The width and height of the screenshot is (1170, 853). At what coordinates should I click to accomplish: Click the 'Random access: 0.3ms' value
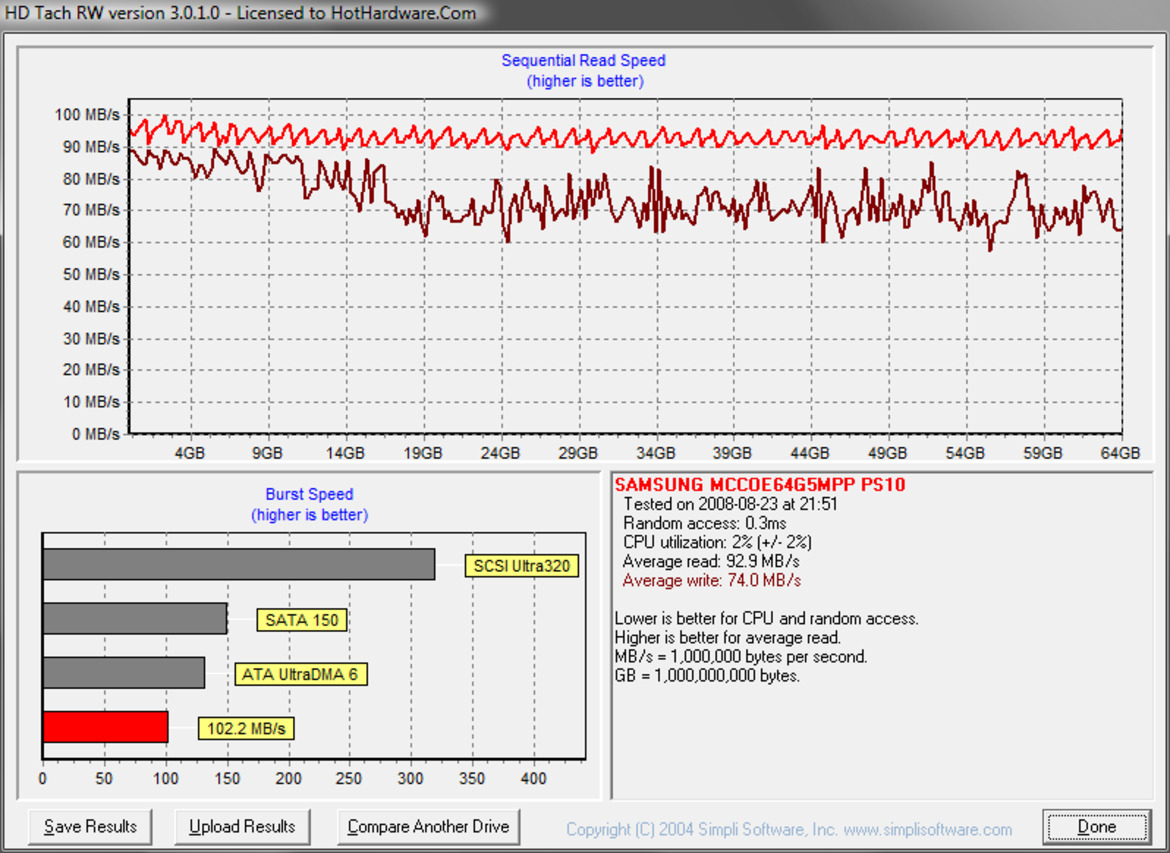pos(704,523)
